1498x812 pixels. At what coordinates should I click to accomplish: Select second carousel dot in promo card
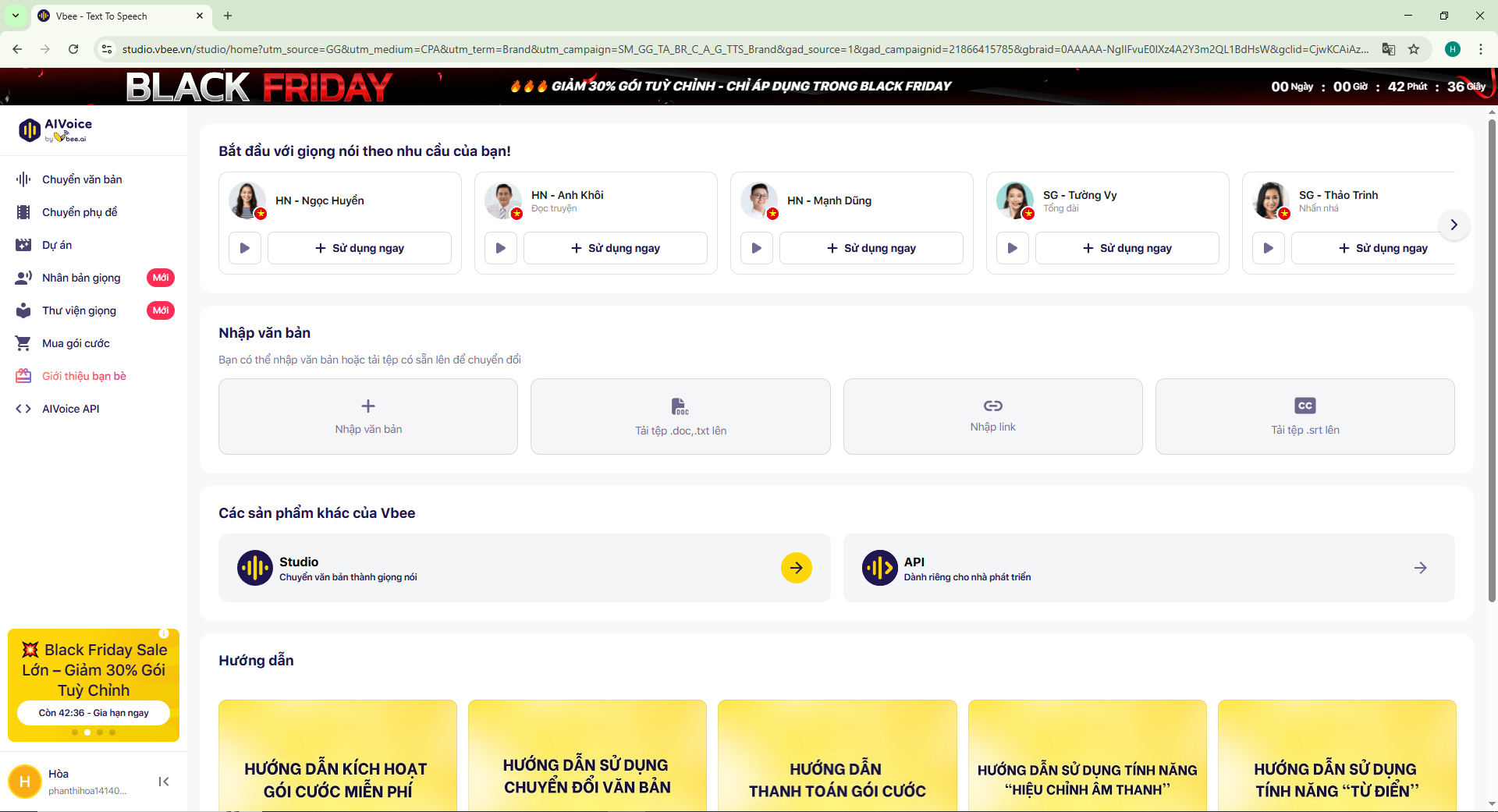point(87,732)
